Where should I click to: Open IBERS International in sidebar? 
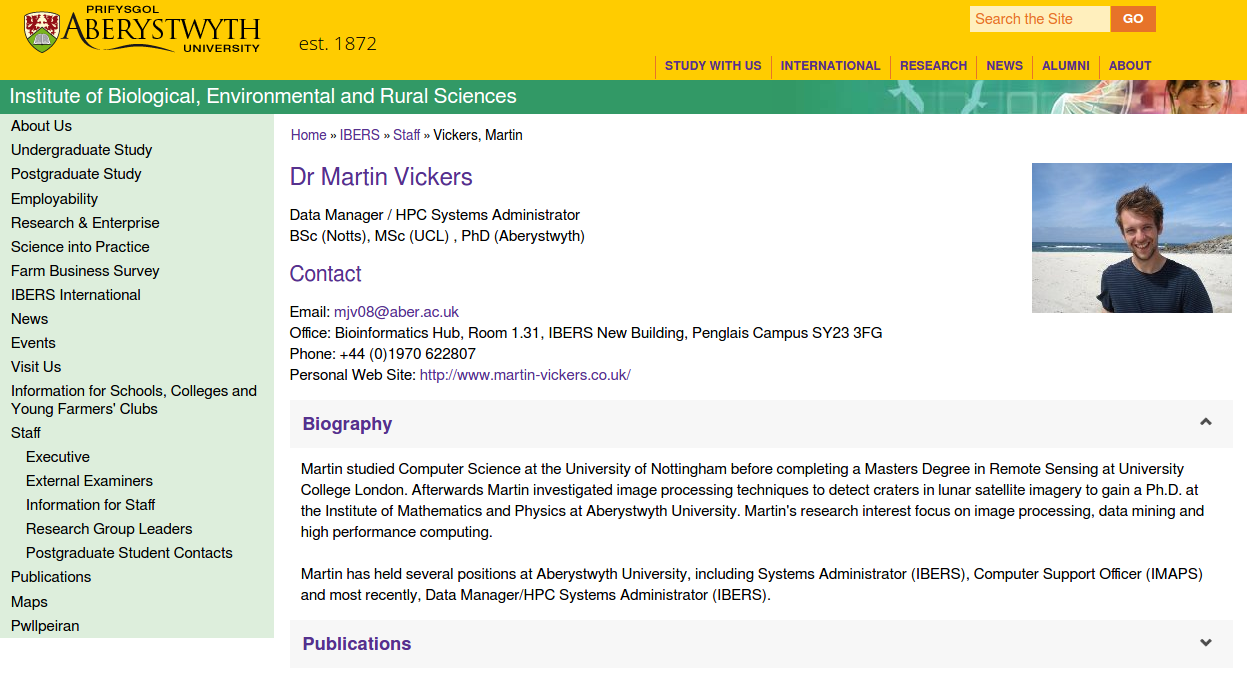click(75, 295)
